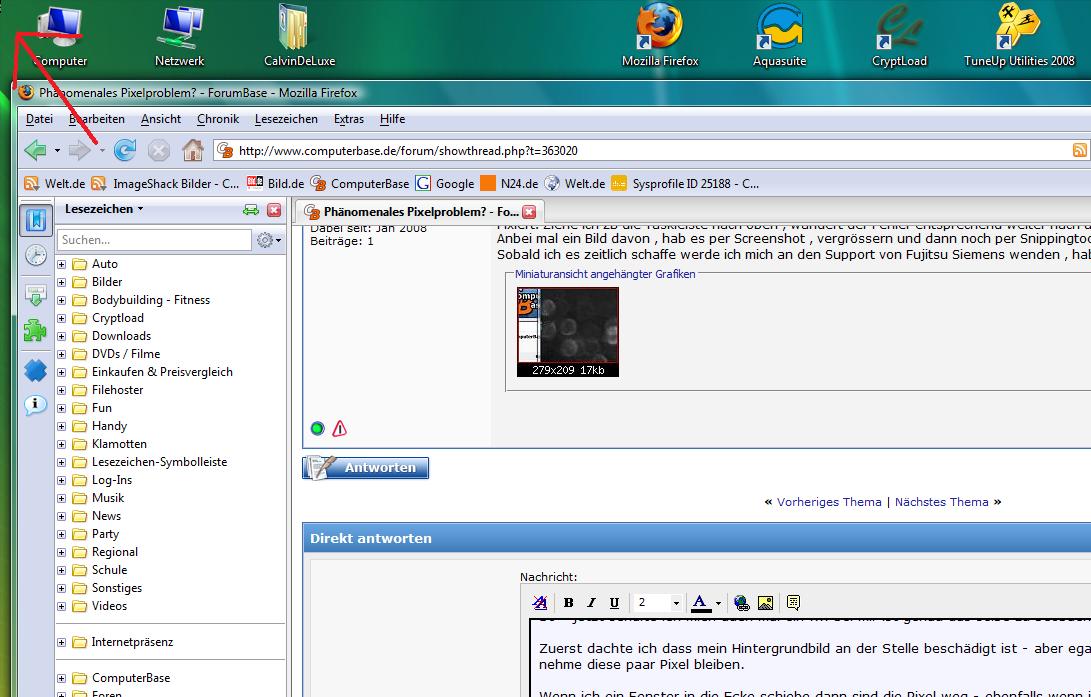Screen dimensions: 1091x697
Task: Open the Bearbeiten menu
Action: [x=97, y=119]
